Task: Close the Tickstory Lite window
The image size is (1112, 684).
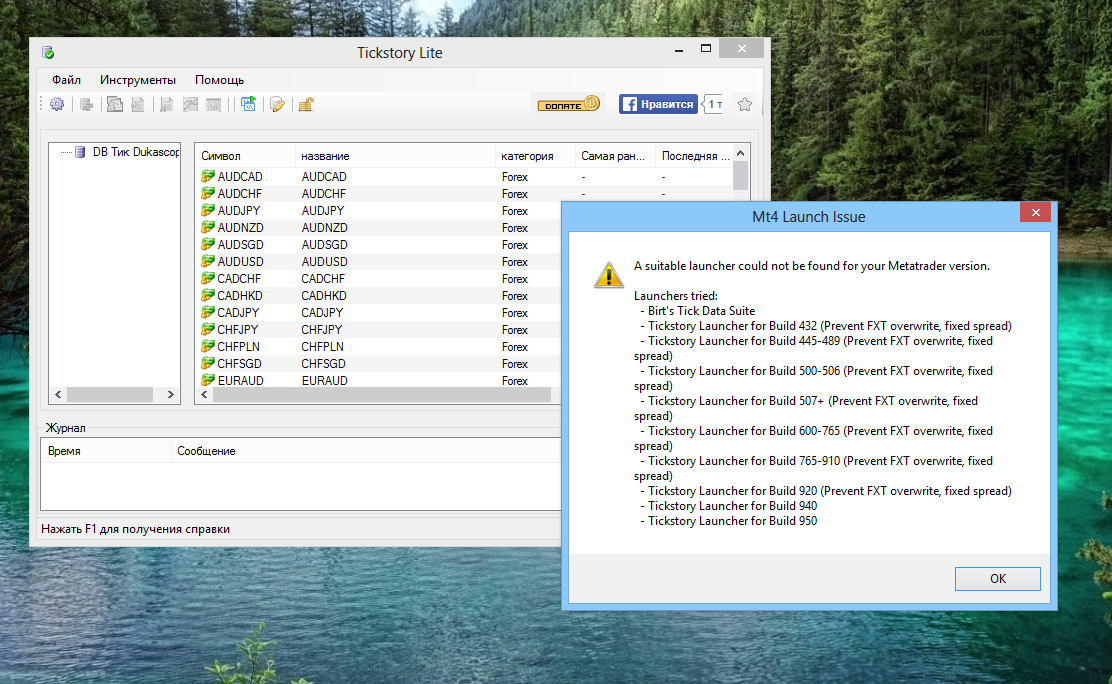Action: (x=741, y=48)
